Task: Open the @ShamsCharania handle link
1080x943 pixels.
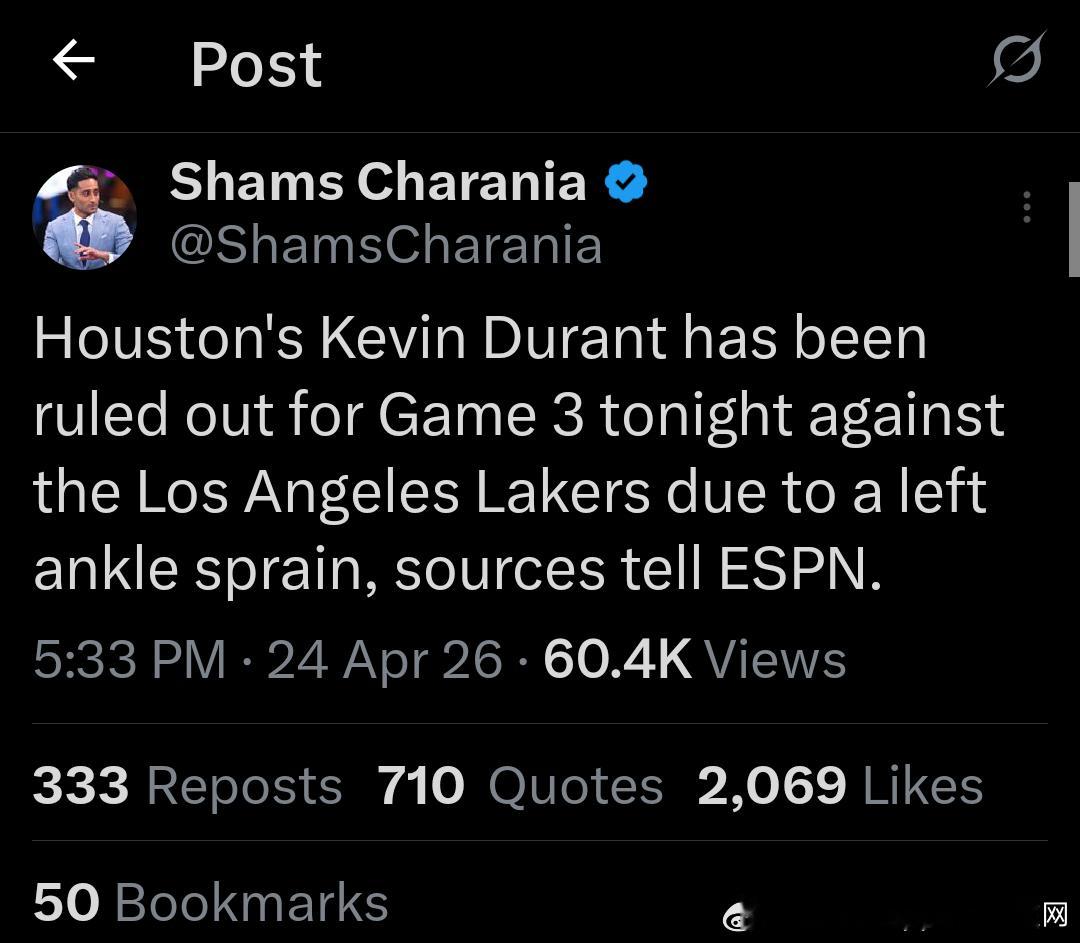Action: pyautogui.click(x=385, y=245)
